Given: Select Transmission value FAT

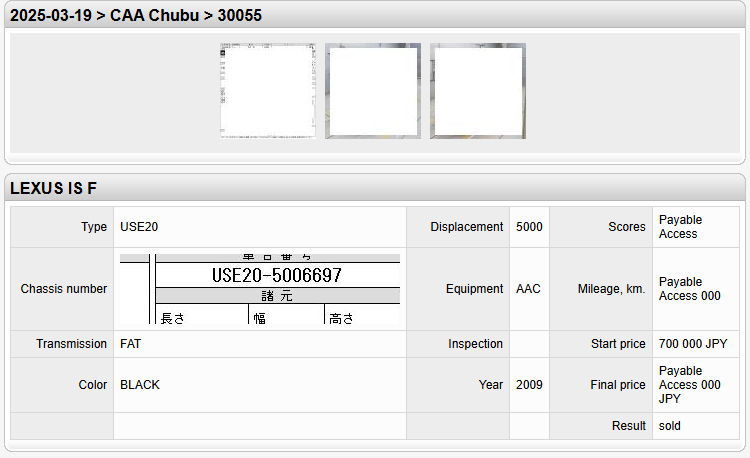Looking at the screenshot, I should tap(131, 344).
